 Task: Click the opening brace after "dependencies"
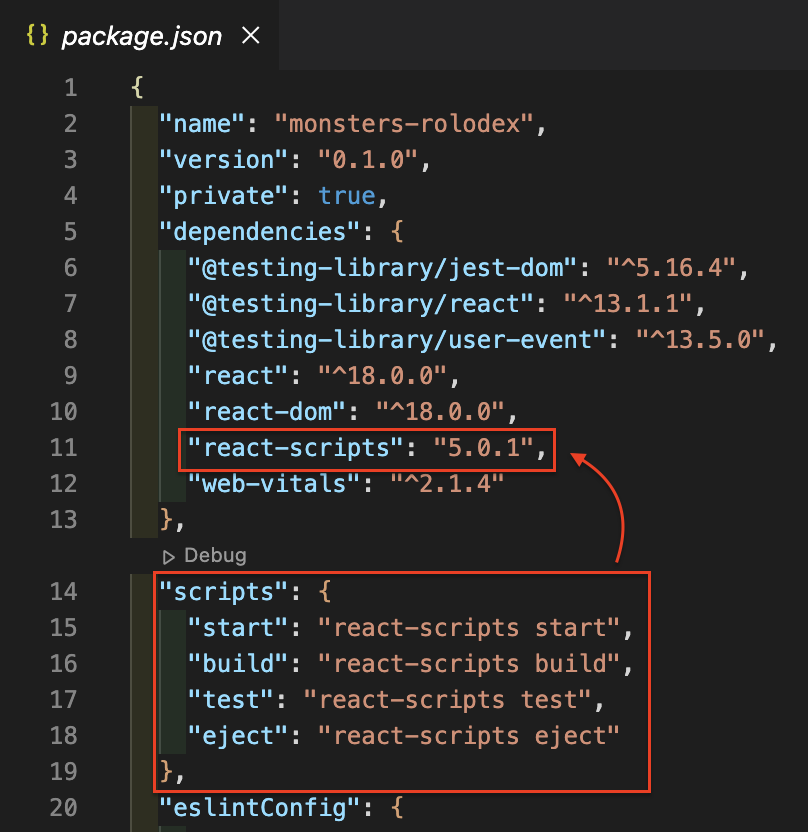click(x=397, y=232)
